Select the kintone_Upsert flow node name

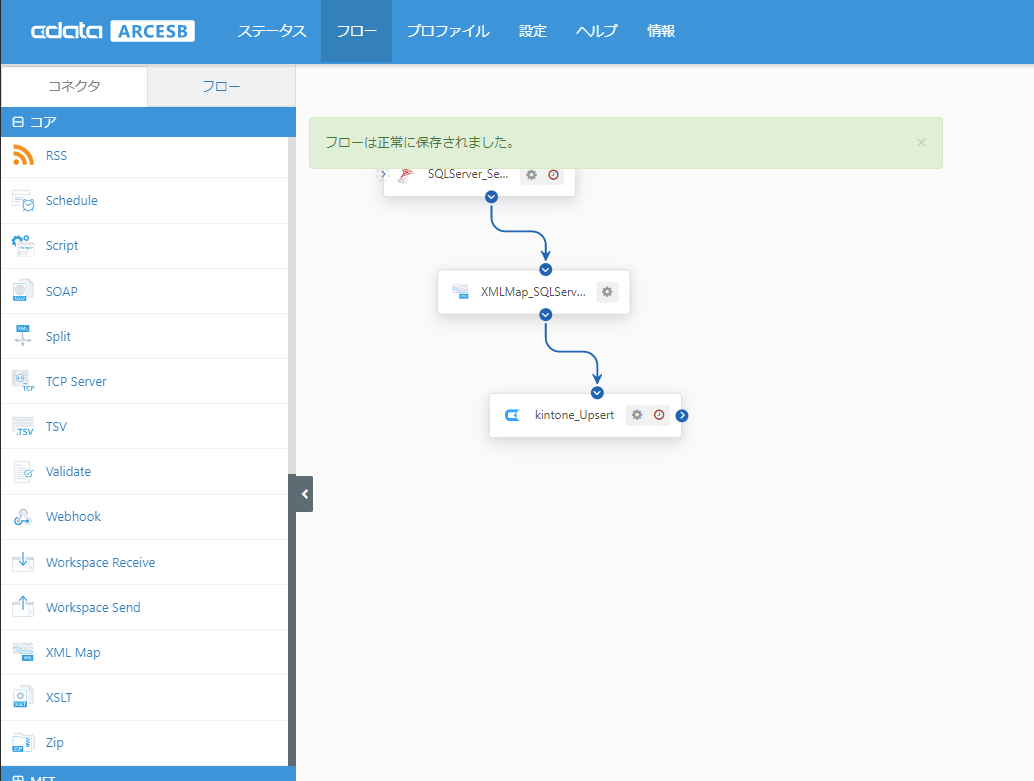(x=574, y=415)
